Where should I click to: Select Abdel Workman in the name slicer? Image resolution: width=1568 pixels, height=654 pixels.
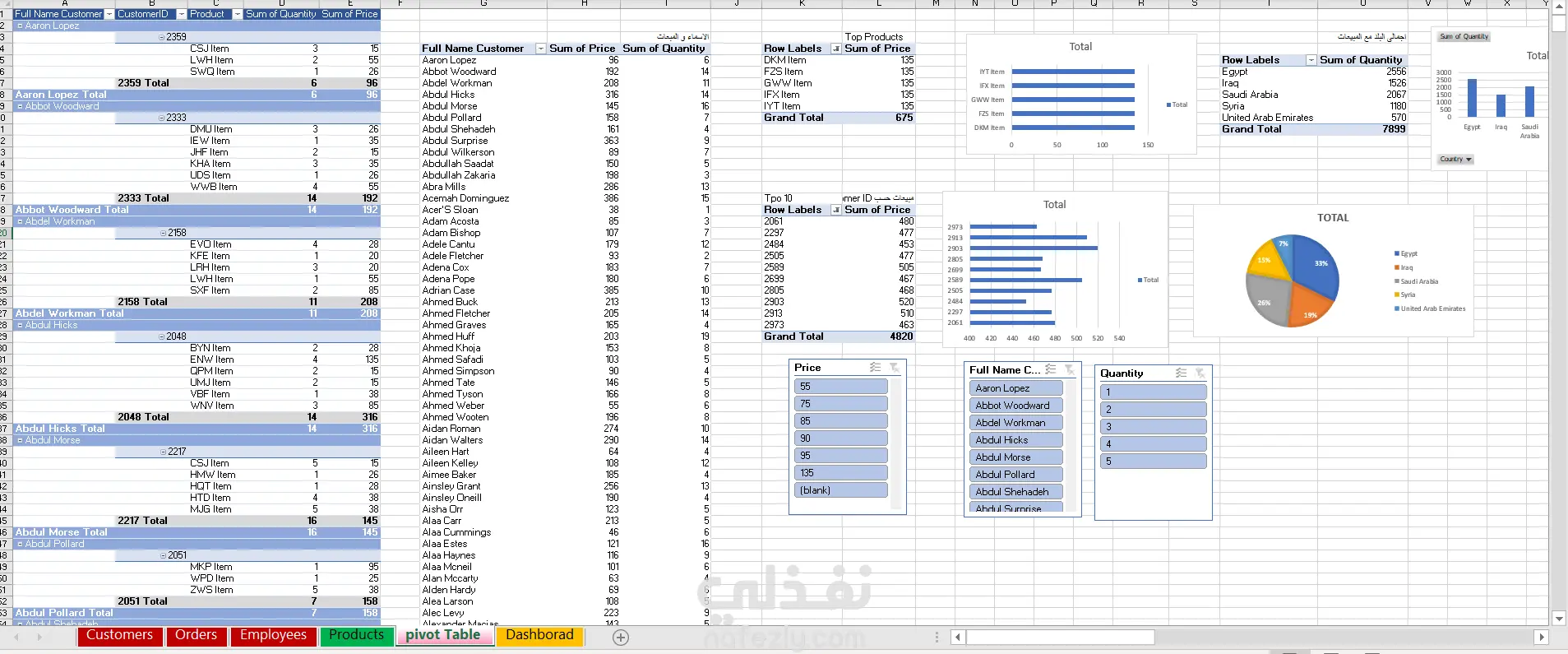1016,423
